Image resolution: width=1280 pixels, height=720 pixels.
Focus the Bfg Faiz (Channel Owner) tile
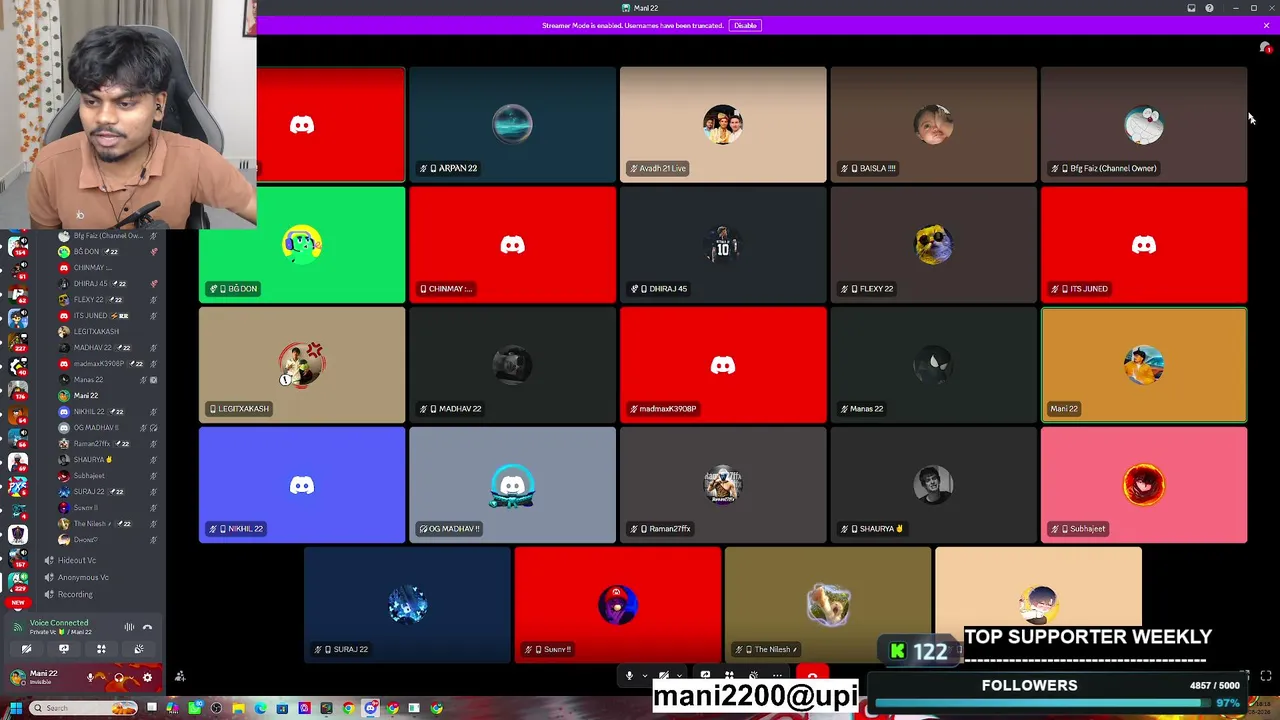1144,125
